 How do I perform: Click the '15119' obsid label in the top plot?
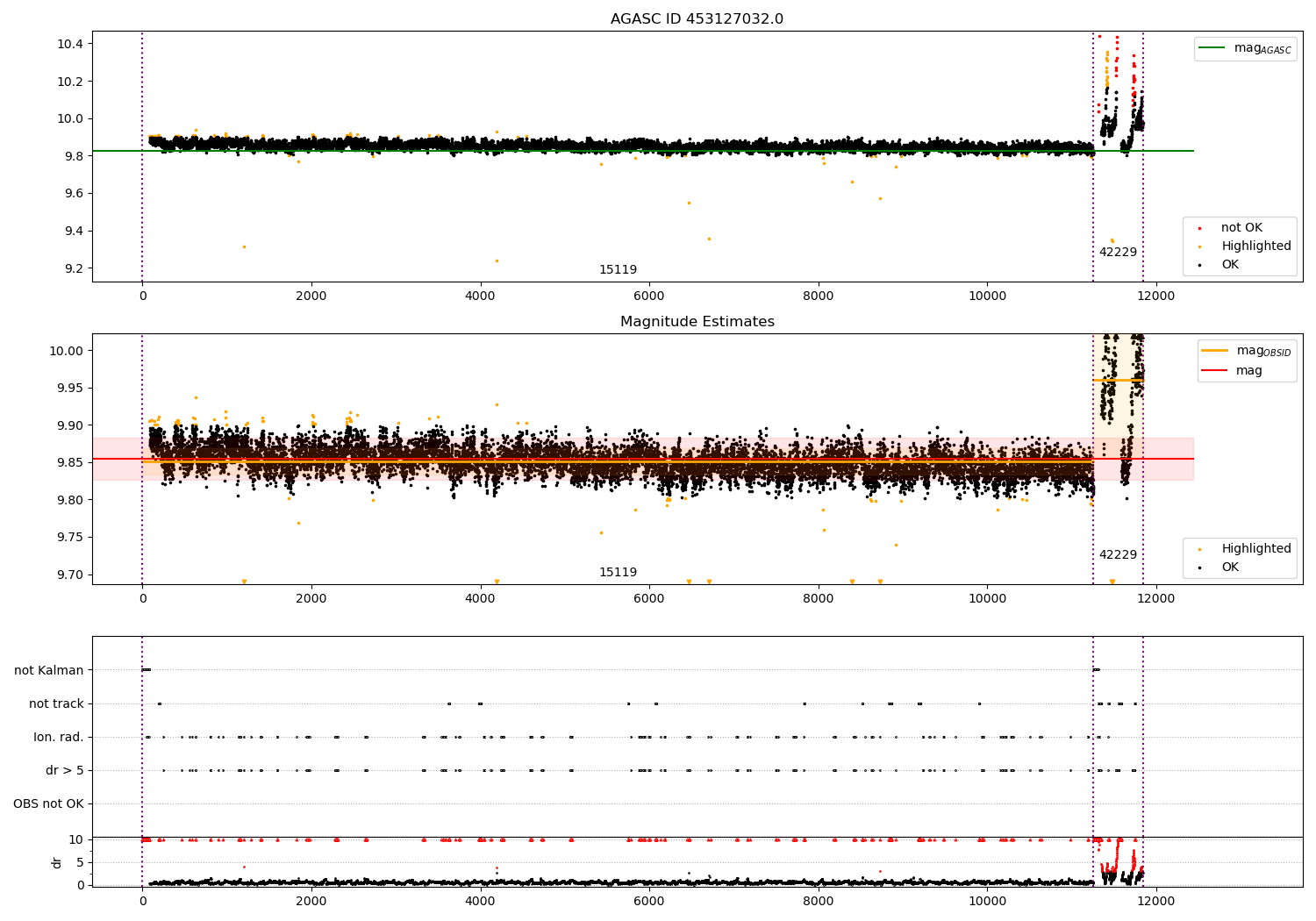coord(618,270)
